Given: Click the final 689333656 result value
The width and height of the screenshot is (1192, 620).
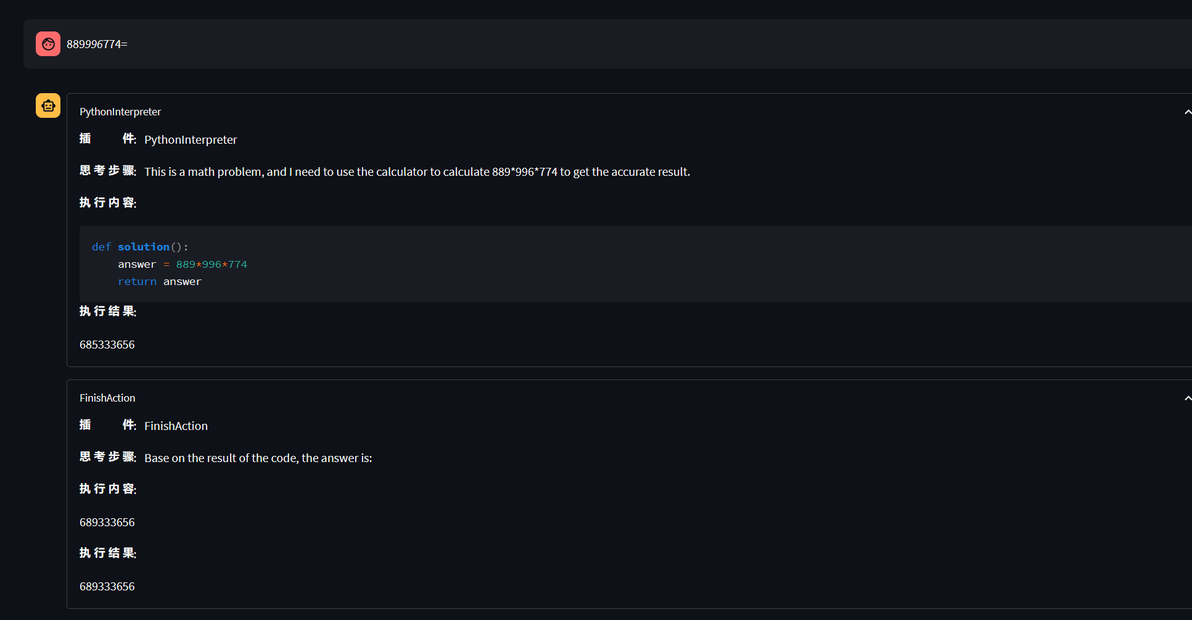Looking at the screenshot, I should [x=107, y=587].
